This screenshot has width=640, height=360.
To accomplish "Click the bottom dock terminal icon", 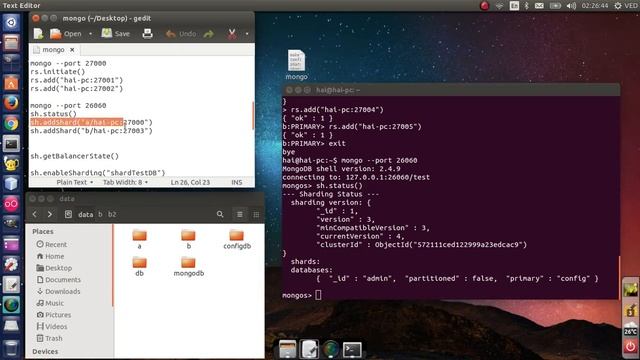I will (352, 349).
